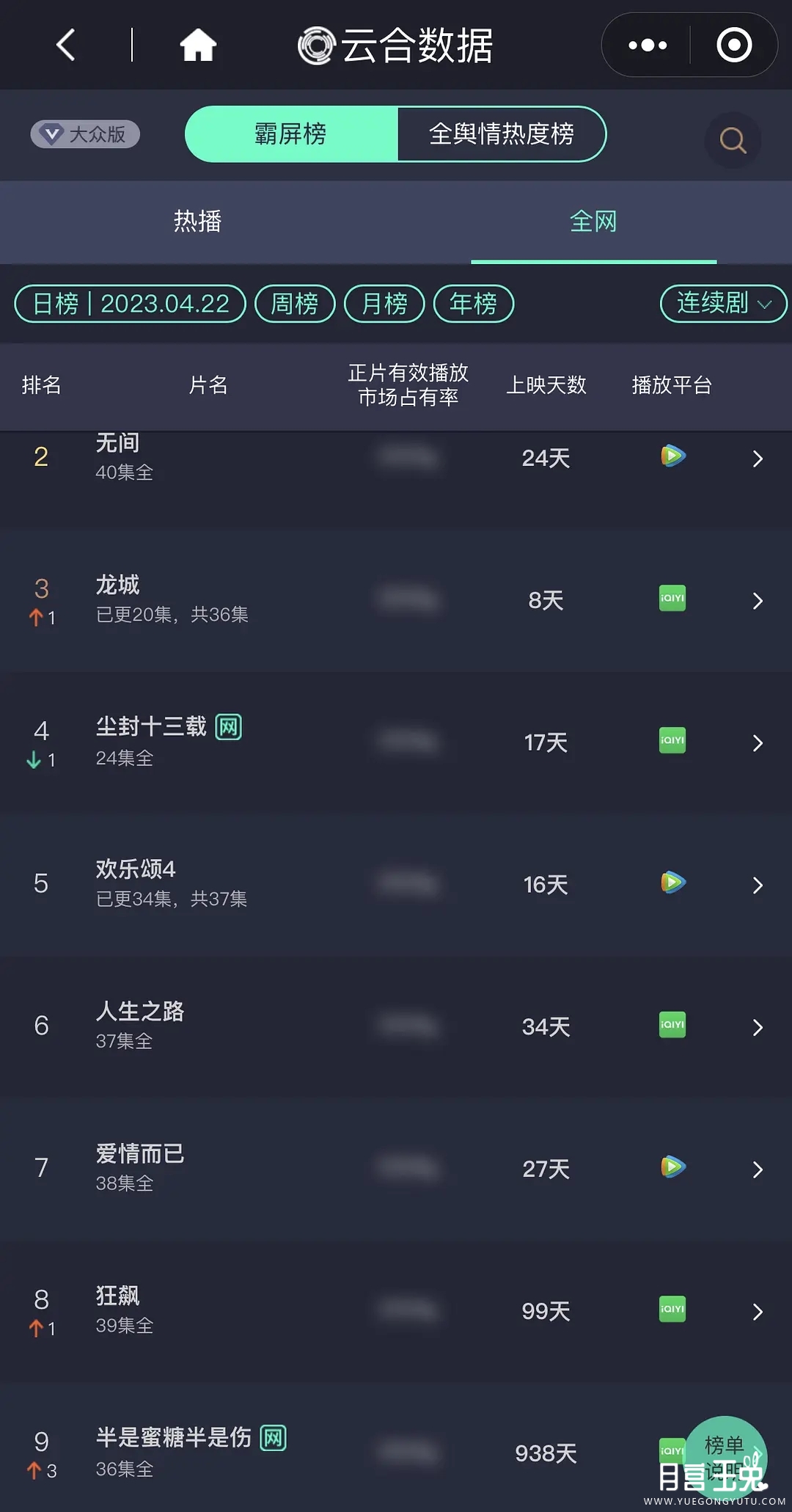Image resolution: width=792 pixels, height=1512 pixels.
Task: Tap Tencent Video icon for 无间
Action: [672, 456]
